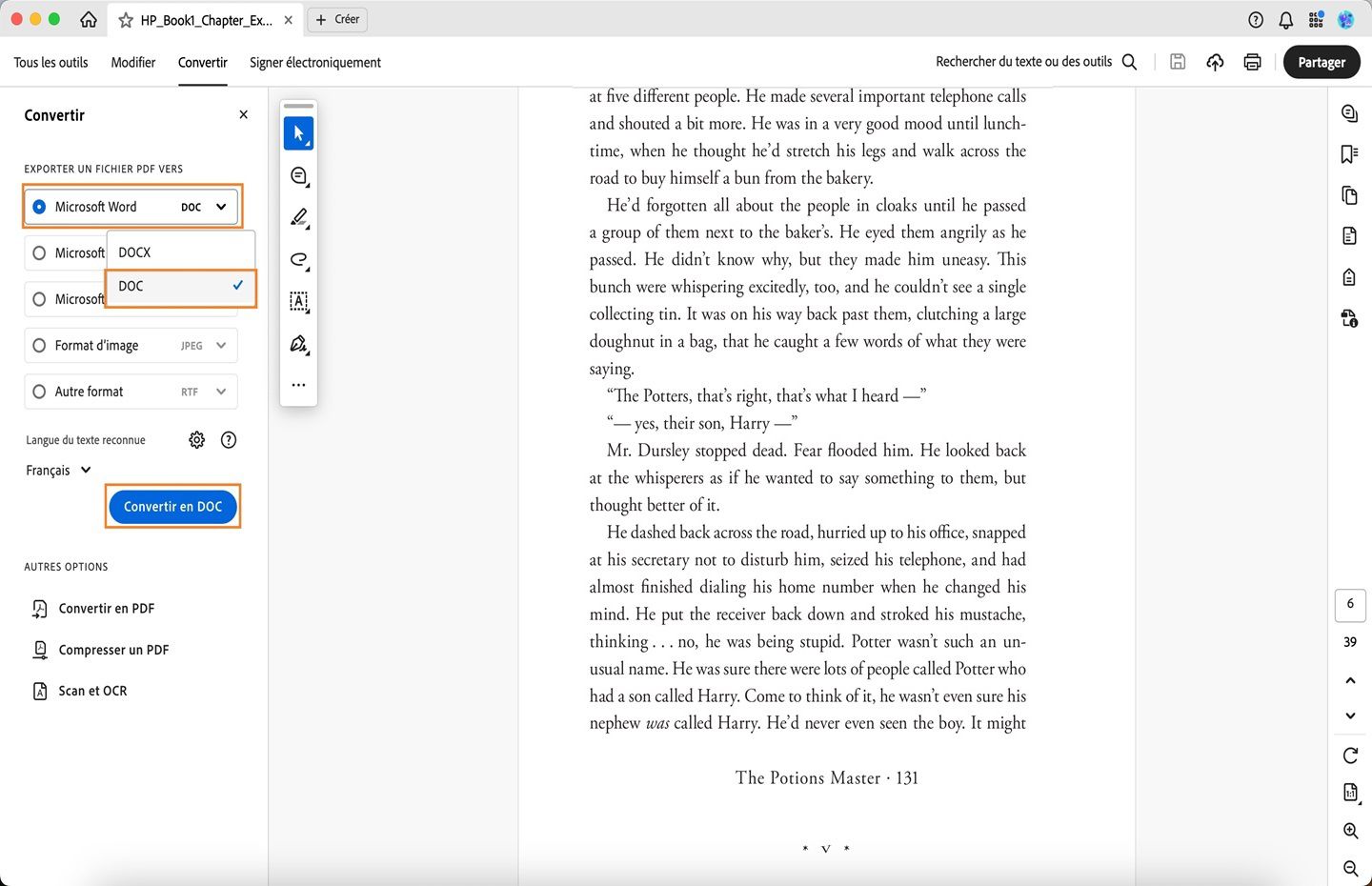Pick the freehand drawing tool

coord(298,260)
